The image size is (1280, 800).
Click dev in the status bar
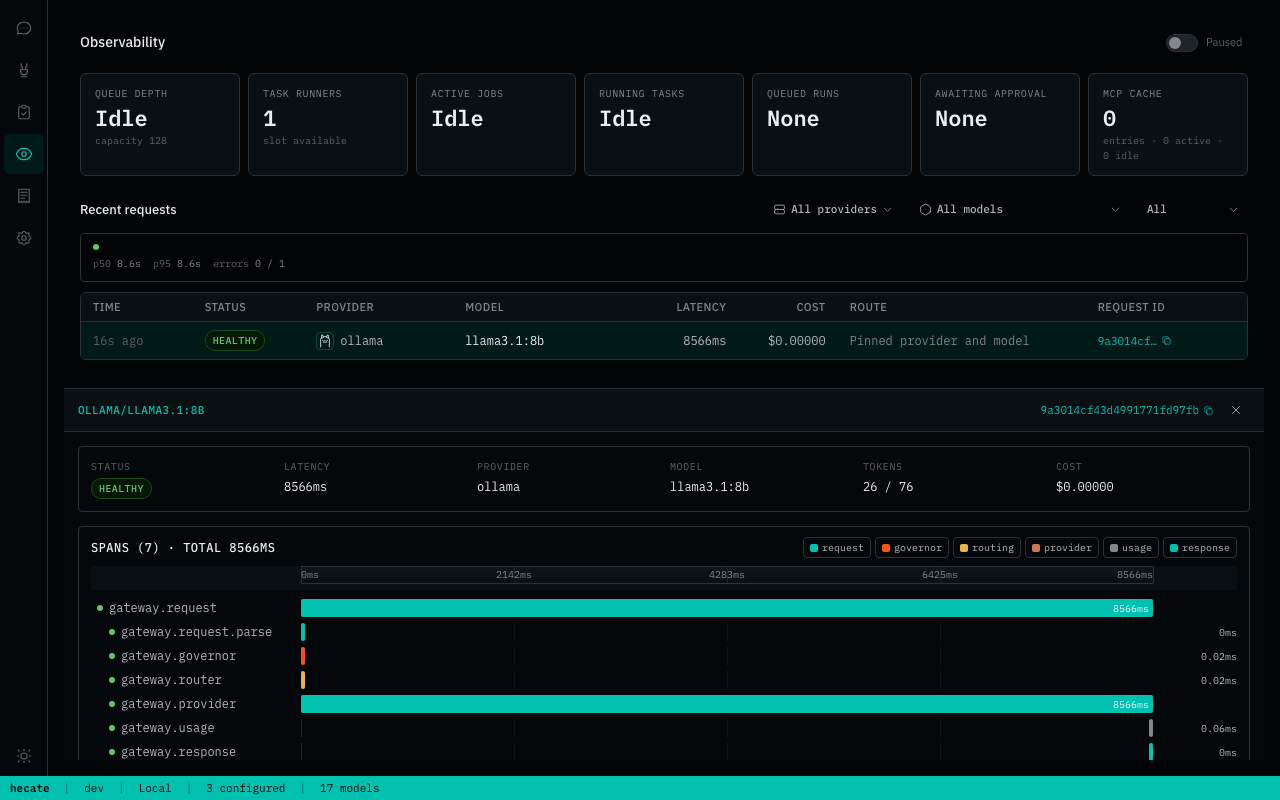click(94, 788)
